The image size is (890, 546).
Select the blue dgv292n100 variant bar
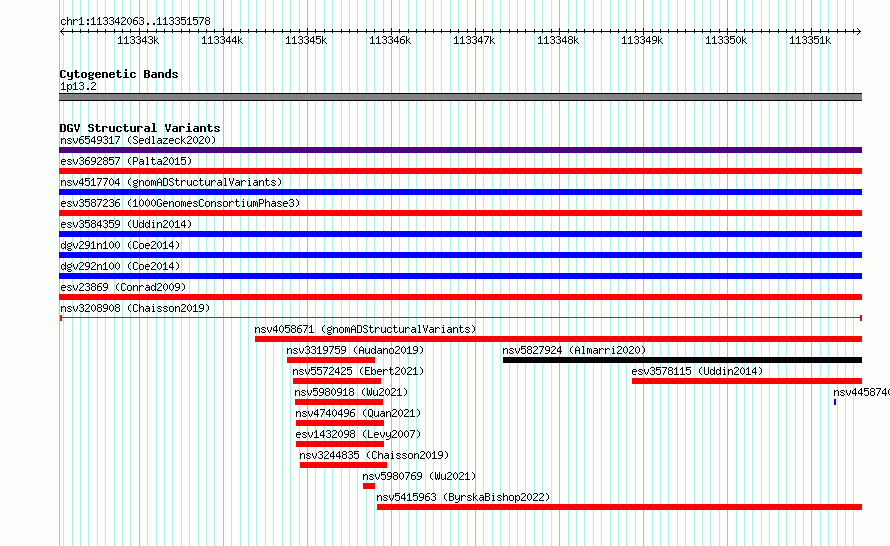[x=460, y=276]
